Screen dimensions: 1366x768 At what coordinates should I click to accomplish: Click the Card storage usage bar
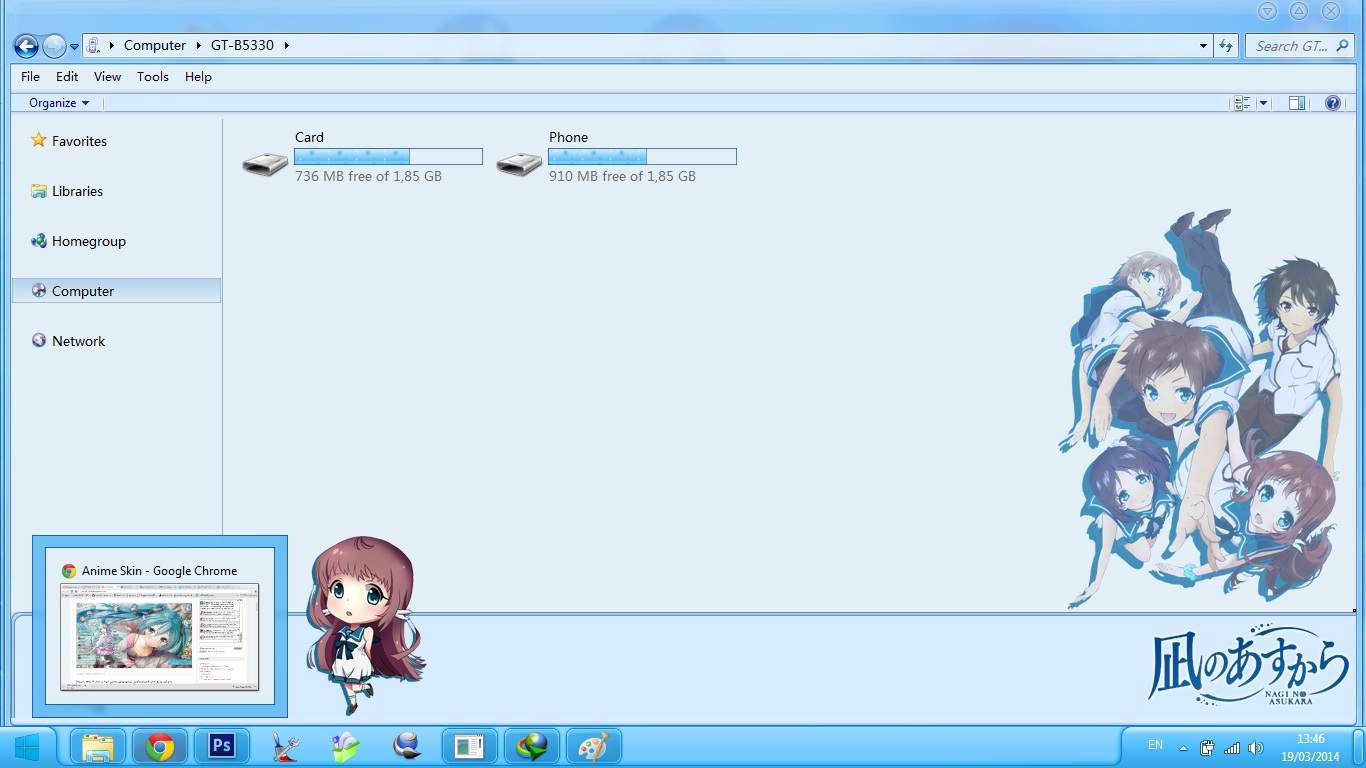coord(388,157)
